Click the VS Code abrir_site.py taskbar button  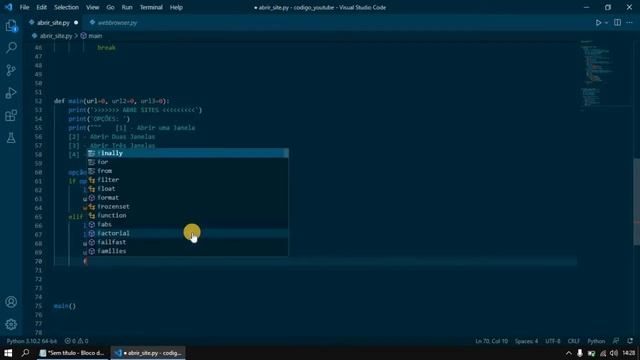(x=149, y=353)
